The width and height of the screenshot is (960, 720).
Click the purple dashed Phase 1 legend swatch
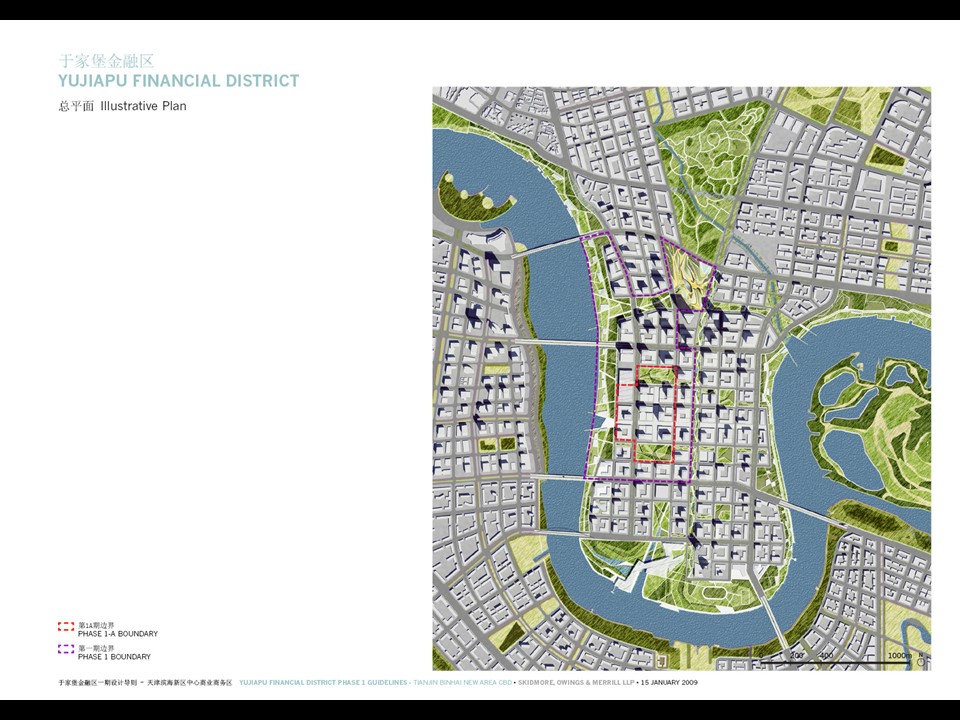[x=66, y=650]
